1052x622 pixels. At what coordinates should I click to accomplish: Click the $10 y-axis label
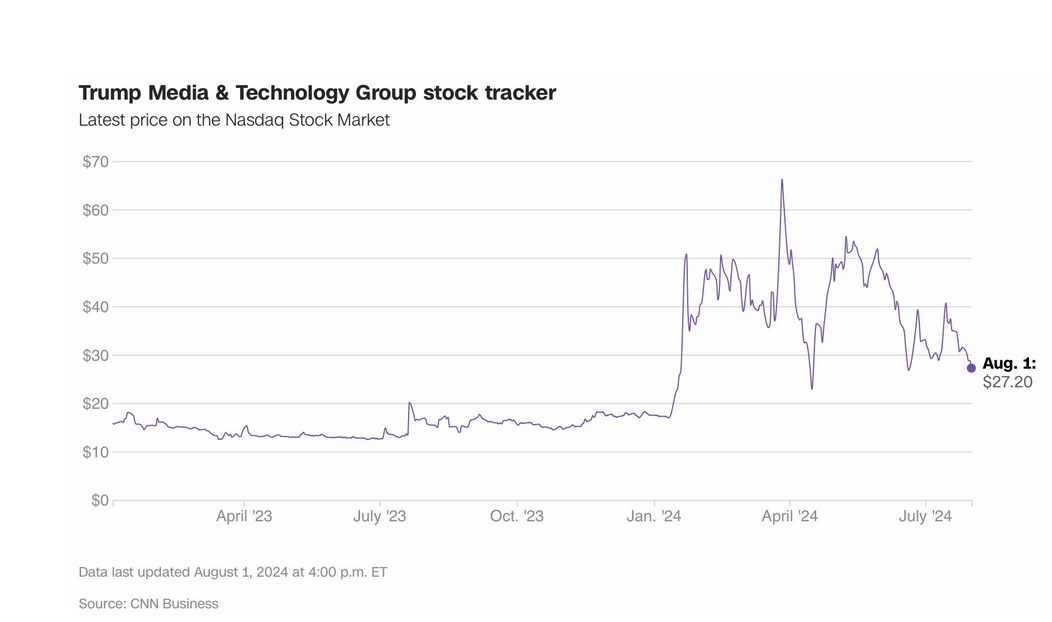[x=95, y=452]
